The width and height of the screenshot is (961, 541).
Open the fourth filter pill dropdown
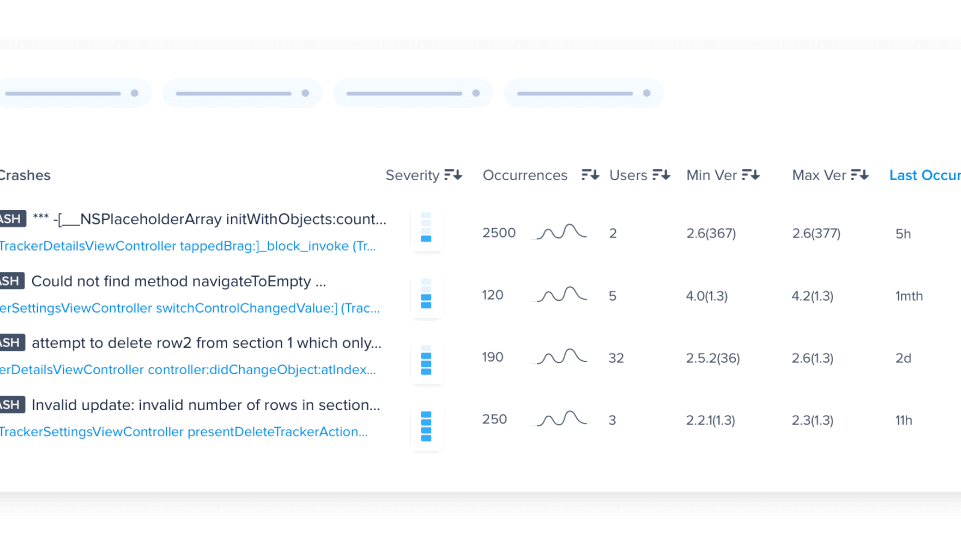tap(583, 94)
